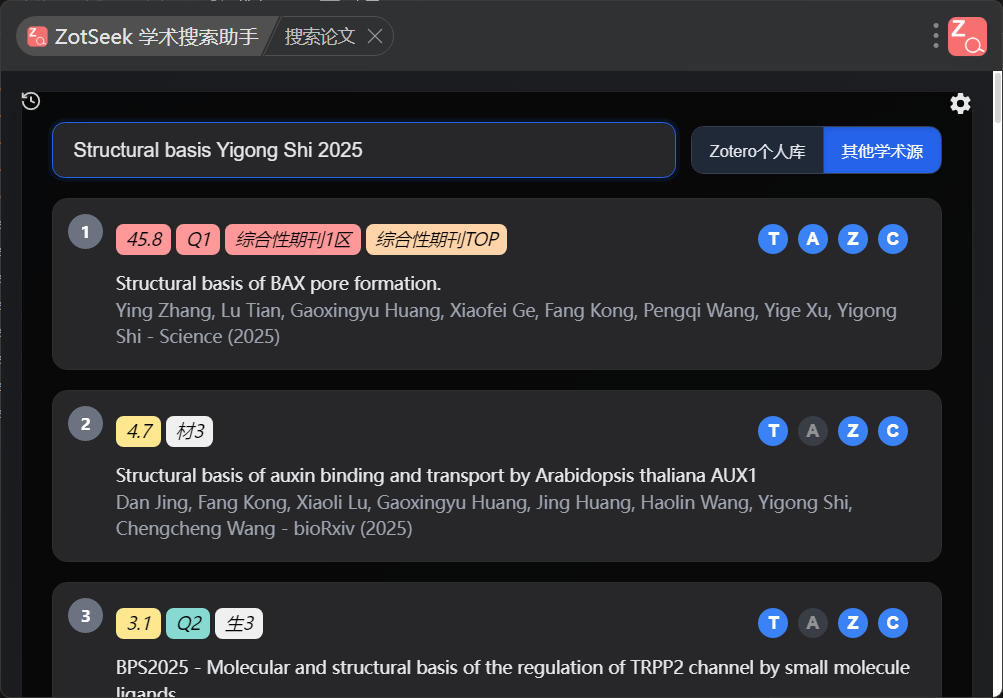Image resolution: width=1003 pixels, height=698 pixels.
Task: Click the 4.7 impact factor badge
Action: (x=138, y=431)
